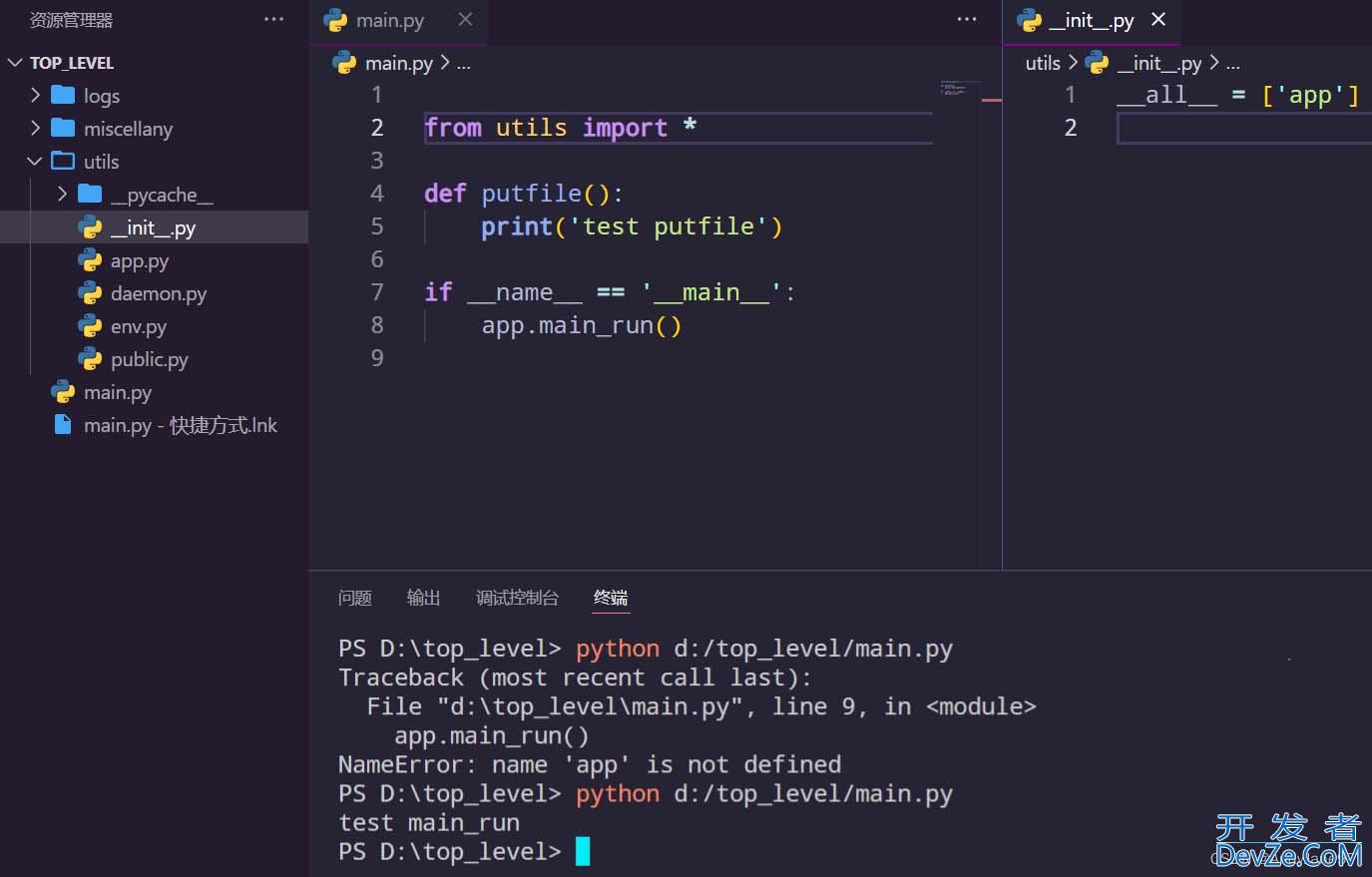Click the app.main_run() line in editor
1372x877 pixels.
[x=582, y=325]
